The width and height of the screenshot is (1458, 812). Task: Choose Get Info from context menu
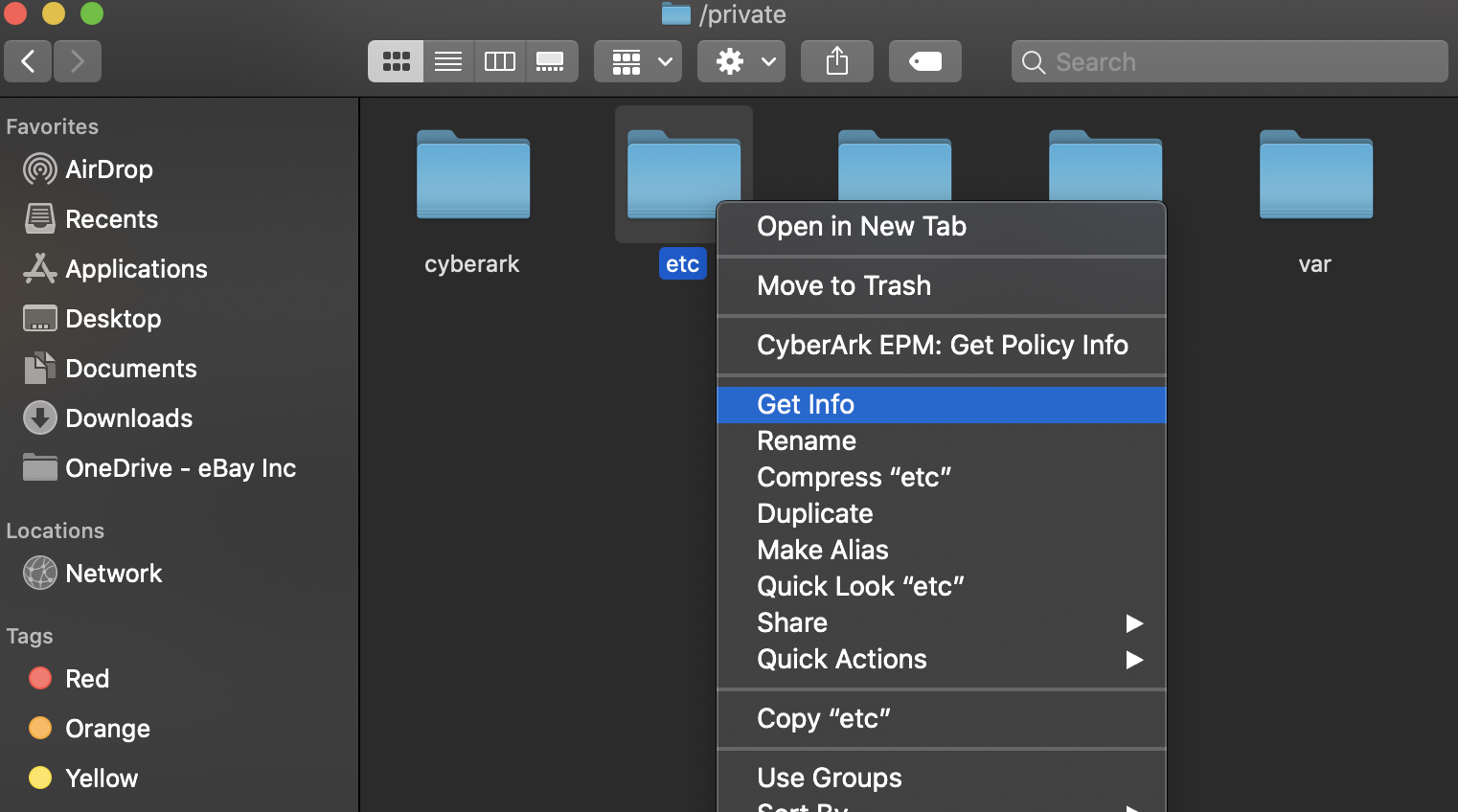[942, 405]
